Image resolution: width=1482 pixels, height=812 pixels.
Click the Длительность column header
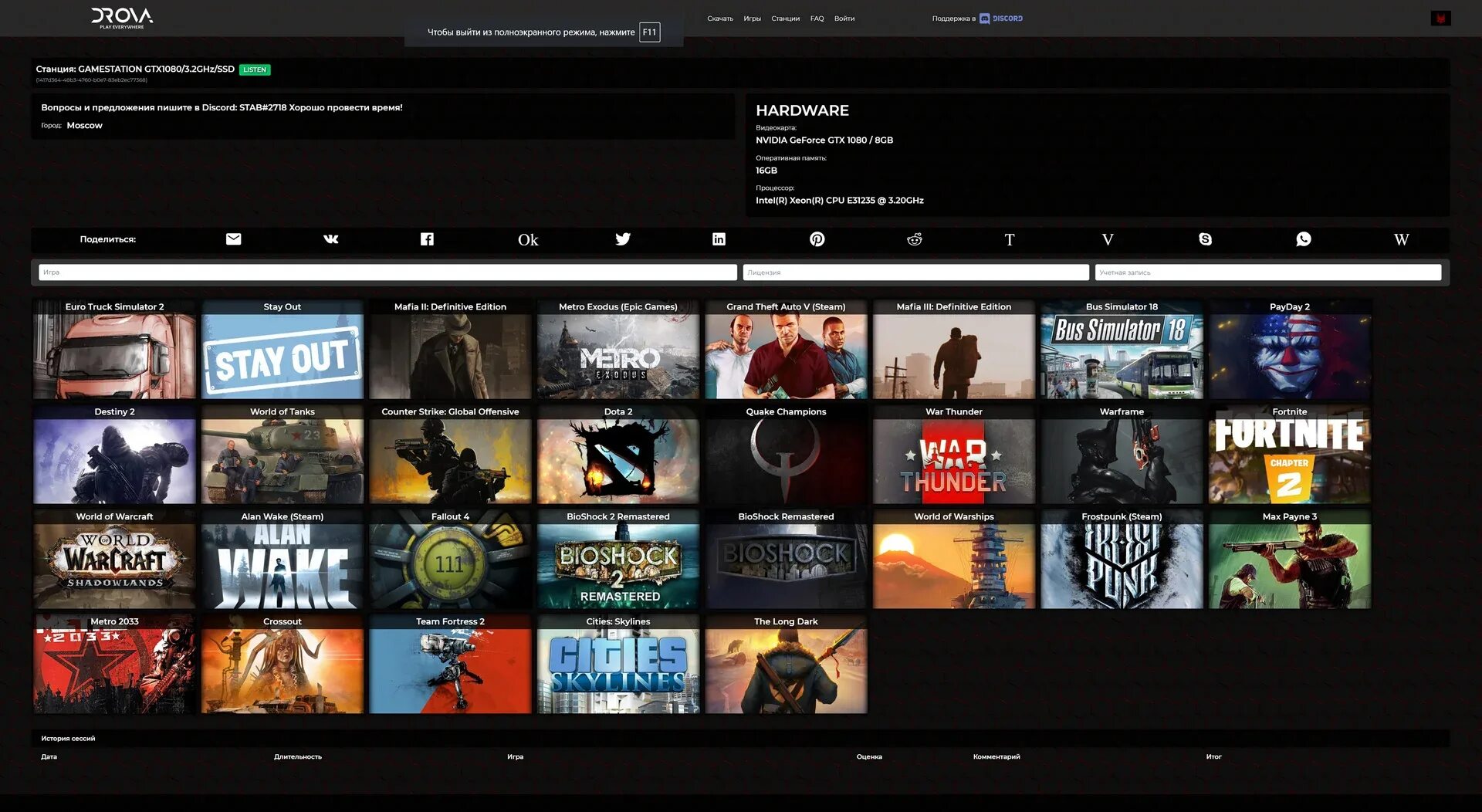point(298,757)
